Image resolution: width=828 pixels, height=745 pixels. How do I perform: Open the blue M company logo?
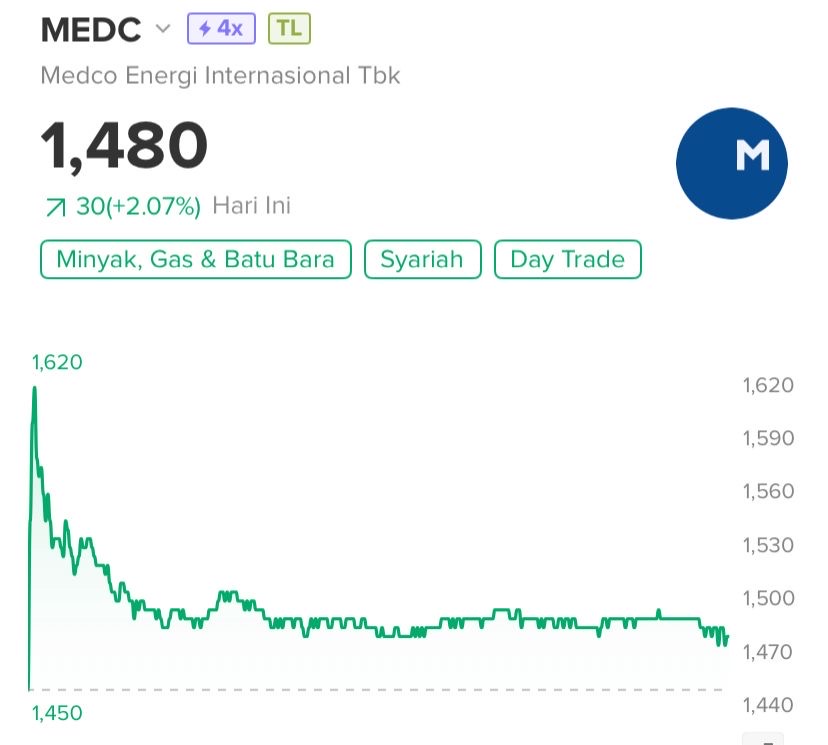point(731,162)
